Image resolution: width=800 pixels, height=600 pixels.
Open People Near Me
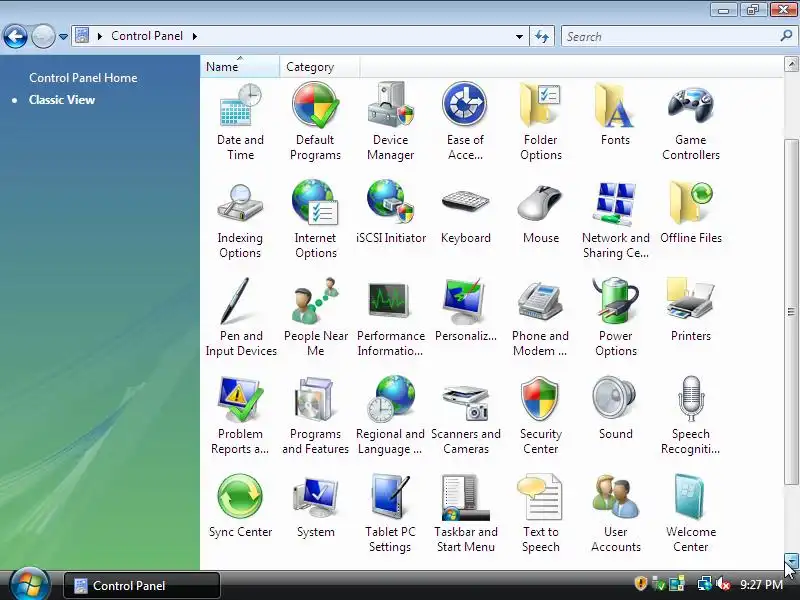315,318
